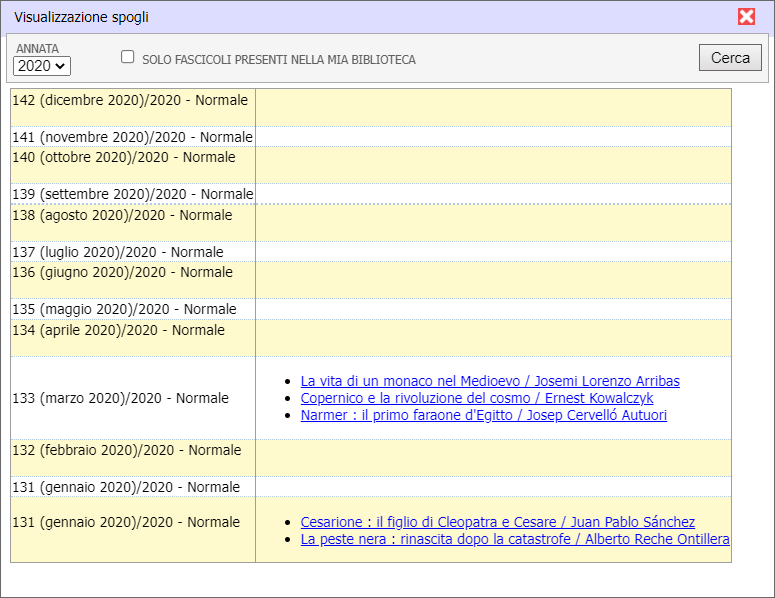Open La peste nera article link
This screenshot has width=775, height=598.
coord(515,539)
